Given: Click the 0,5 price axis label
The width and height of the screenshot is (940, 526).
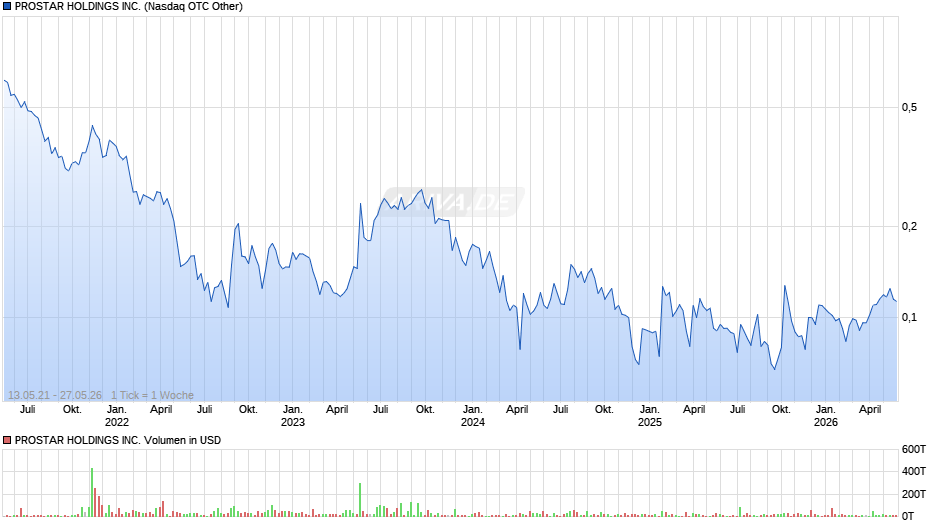Looking at the screenshot, I should (909, 107).
